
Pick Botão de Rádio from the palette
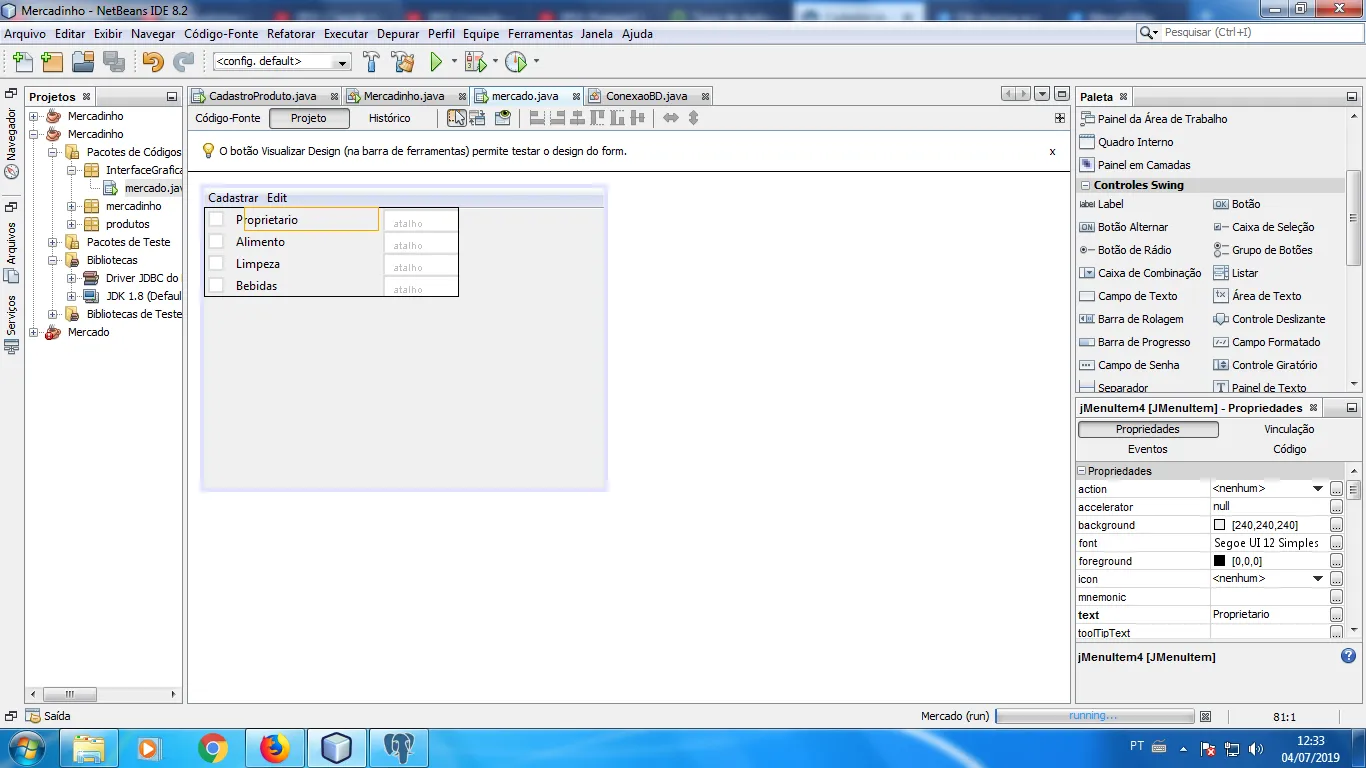point(1126,250)
